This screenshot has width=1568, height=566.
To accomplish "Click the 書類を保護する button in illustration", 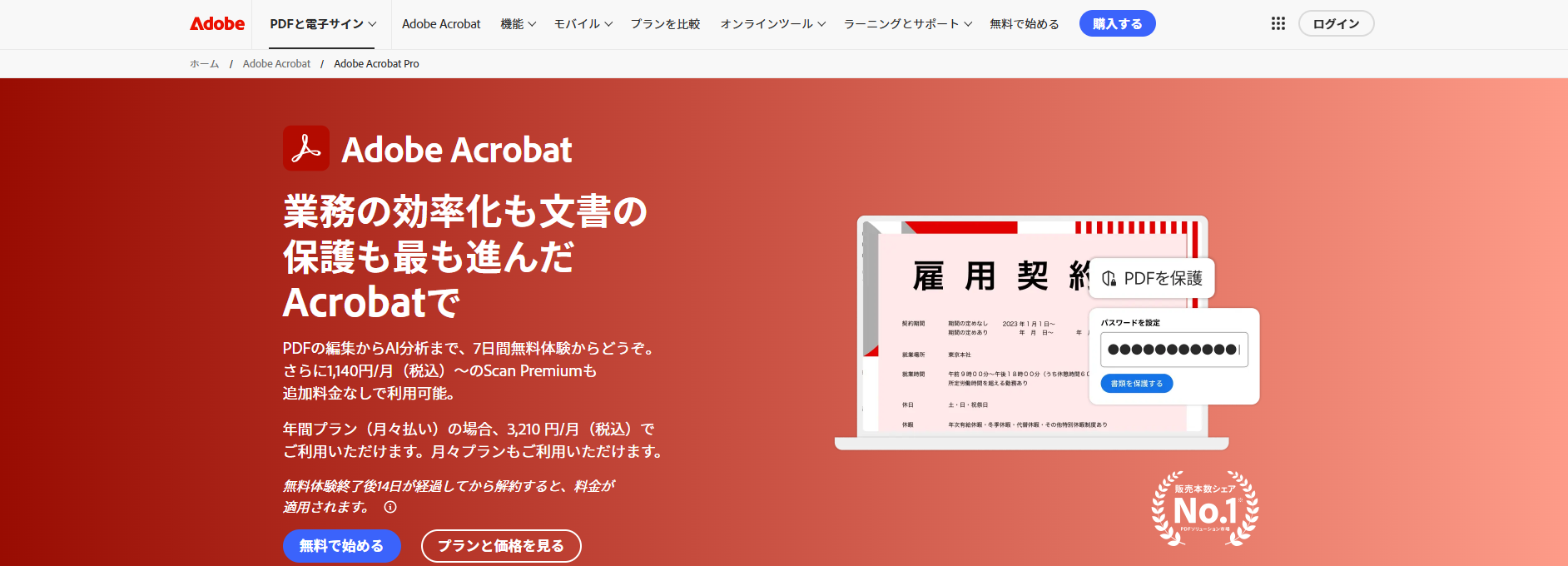I will (x=1137, y=384).
